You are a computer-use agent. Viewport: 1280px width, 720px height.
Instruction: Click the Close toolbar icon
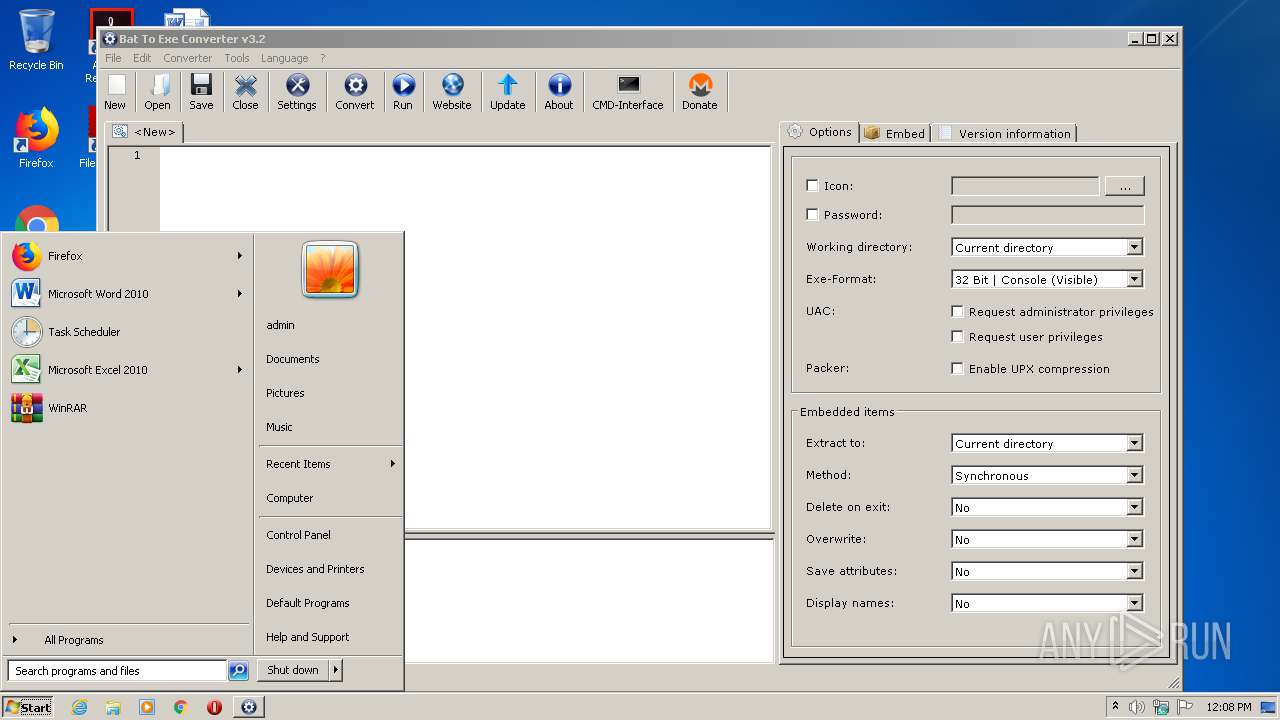click(x=245, y=85)
